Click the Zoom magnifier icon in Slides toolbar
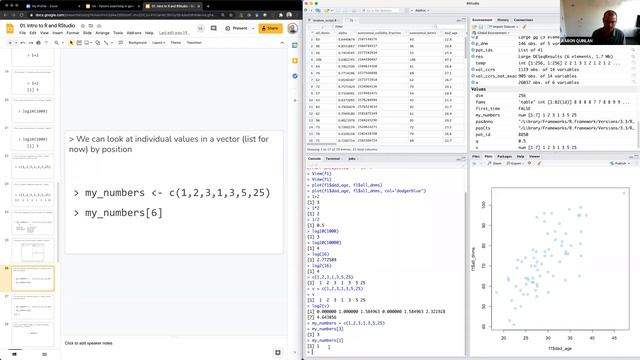The image size is (640, 360). point(56,42)
